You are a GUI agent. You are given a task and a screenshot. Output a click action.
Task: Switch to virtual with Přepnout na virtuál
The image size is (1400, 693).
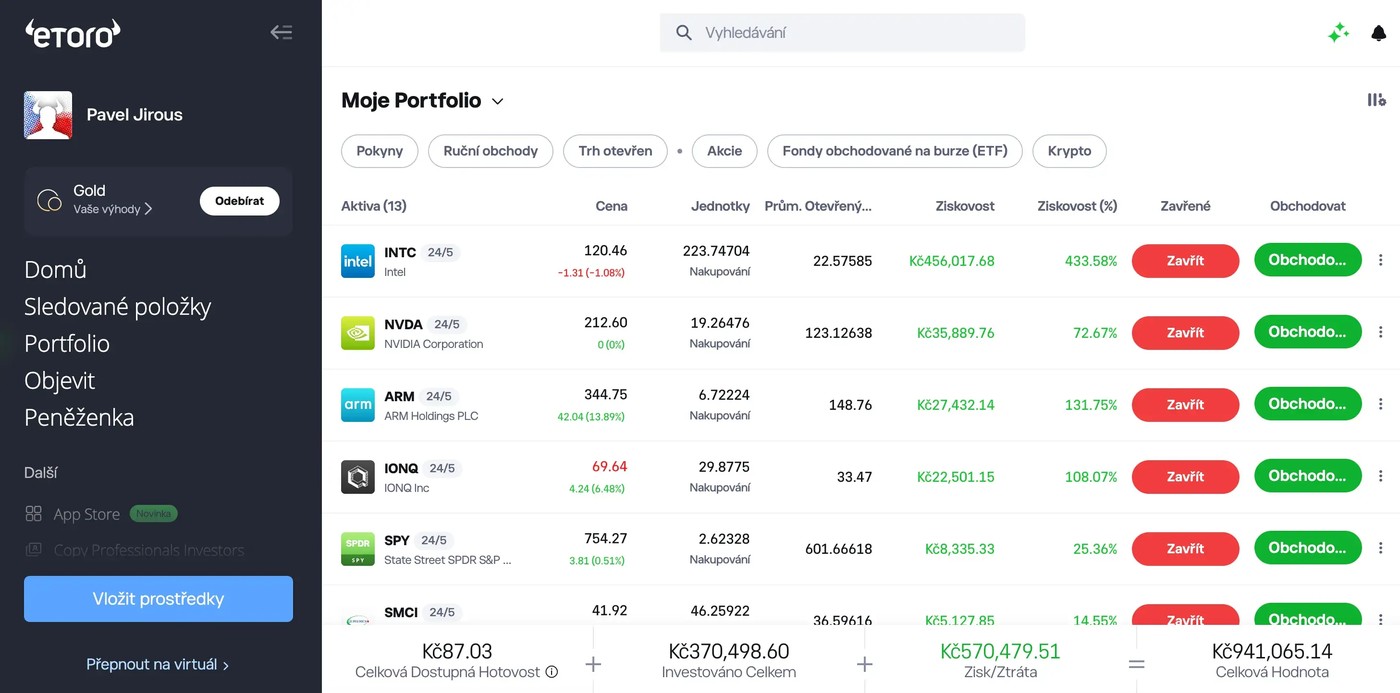[x=158, y=664]
